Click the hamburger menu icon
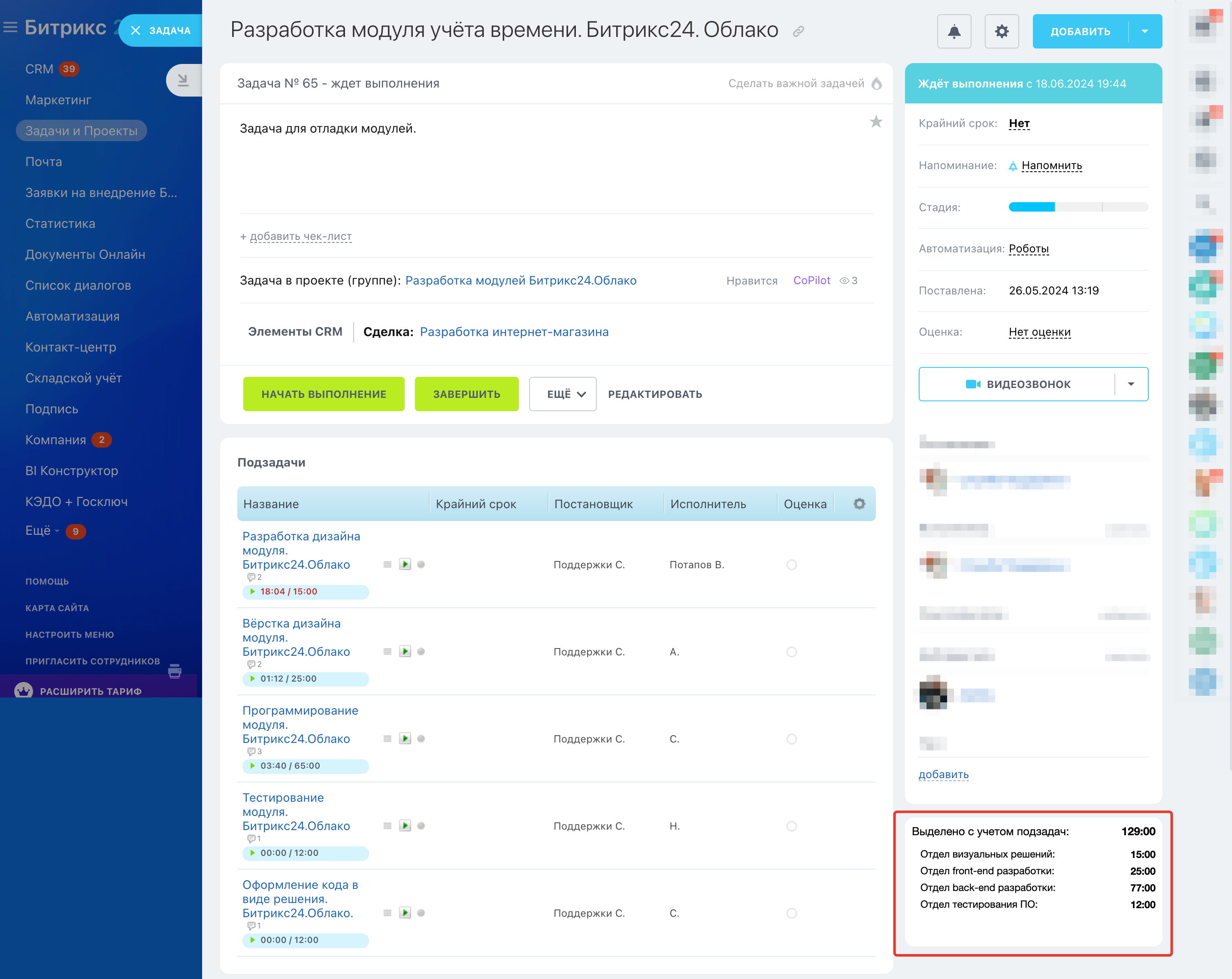Viewport: 1232px width, 979px height. point(10,27)
